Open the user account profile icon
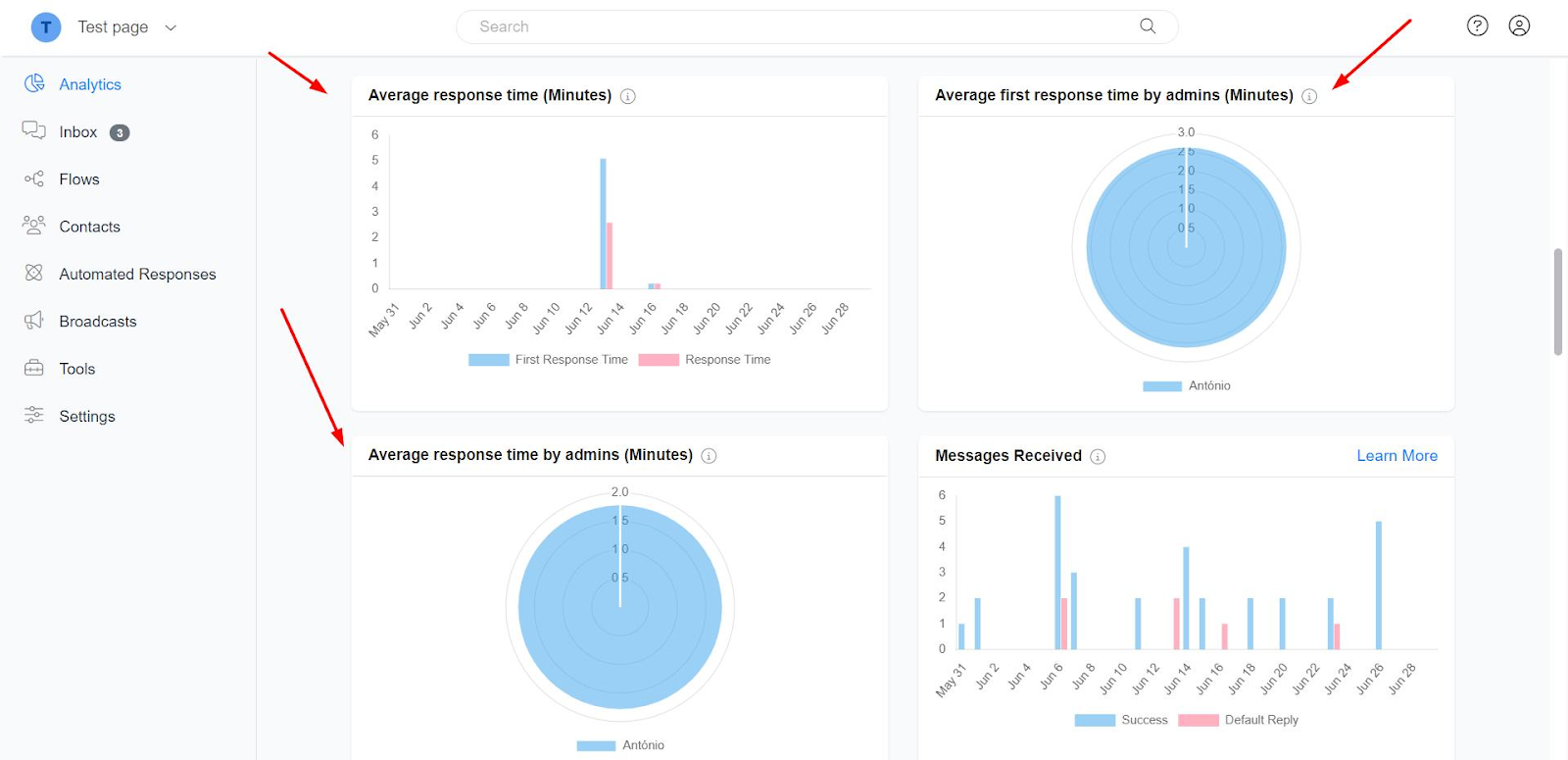1568x760 pixels. [1519, 26]
